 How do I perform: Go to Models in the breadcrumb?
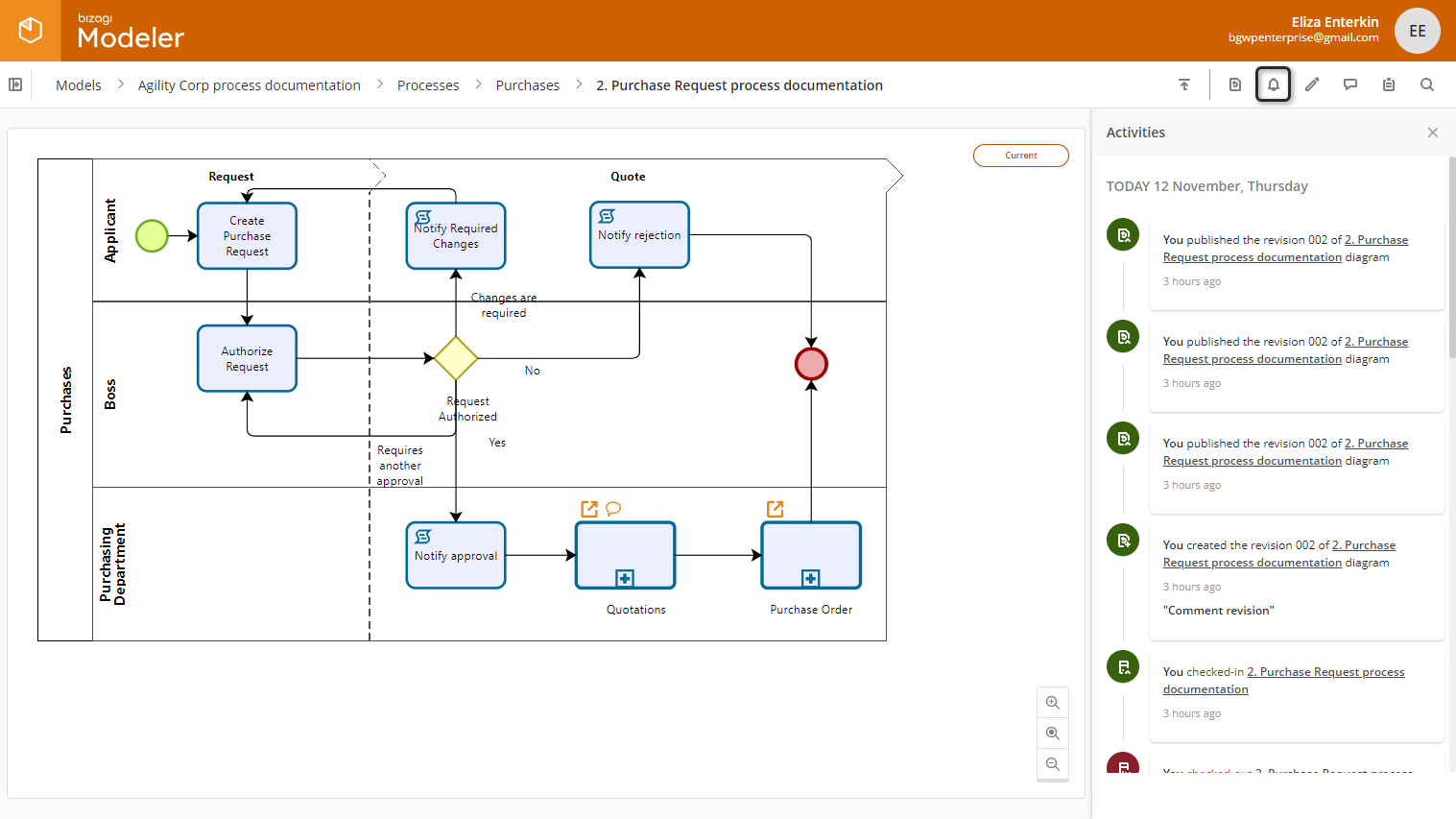79,85
